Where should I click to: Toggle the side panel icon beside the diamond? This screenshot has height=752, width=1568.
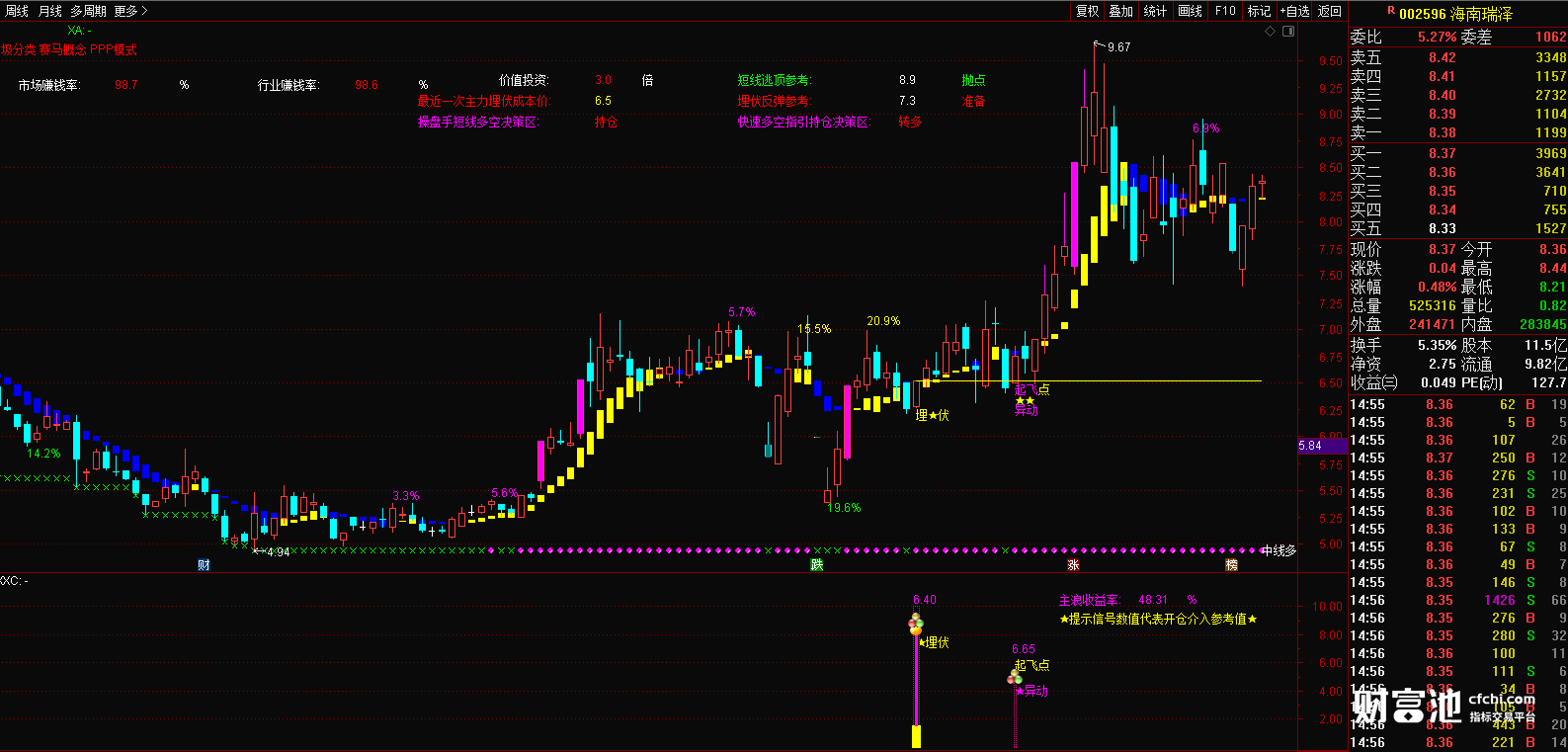[1288, 32]
